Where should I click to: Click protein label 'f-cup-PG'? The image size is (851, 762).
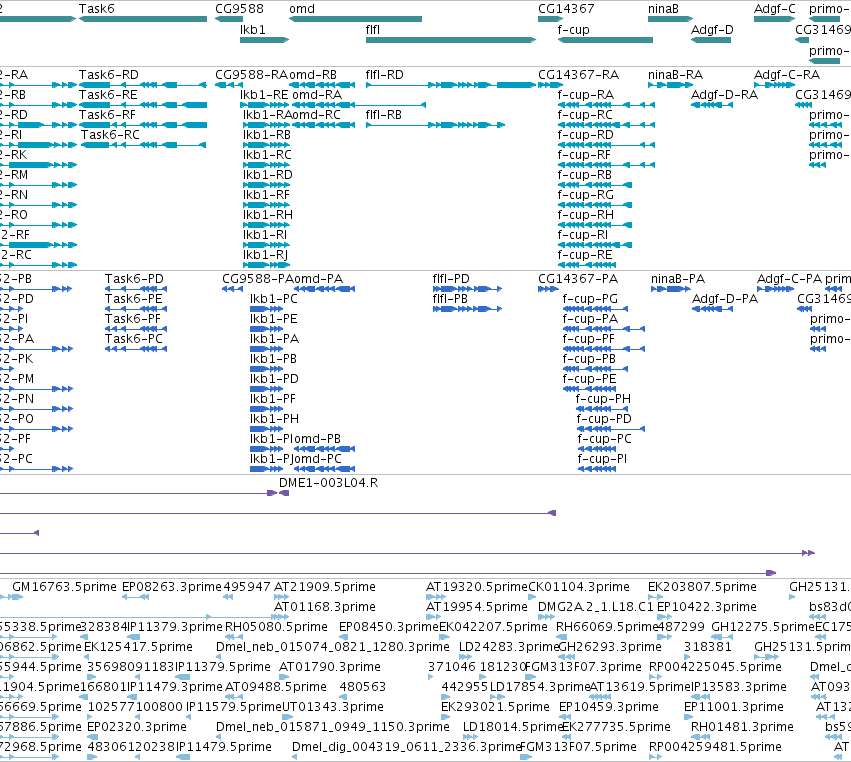point(590,299)
